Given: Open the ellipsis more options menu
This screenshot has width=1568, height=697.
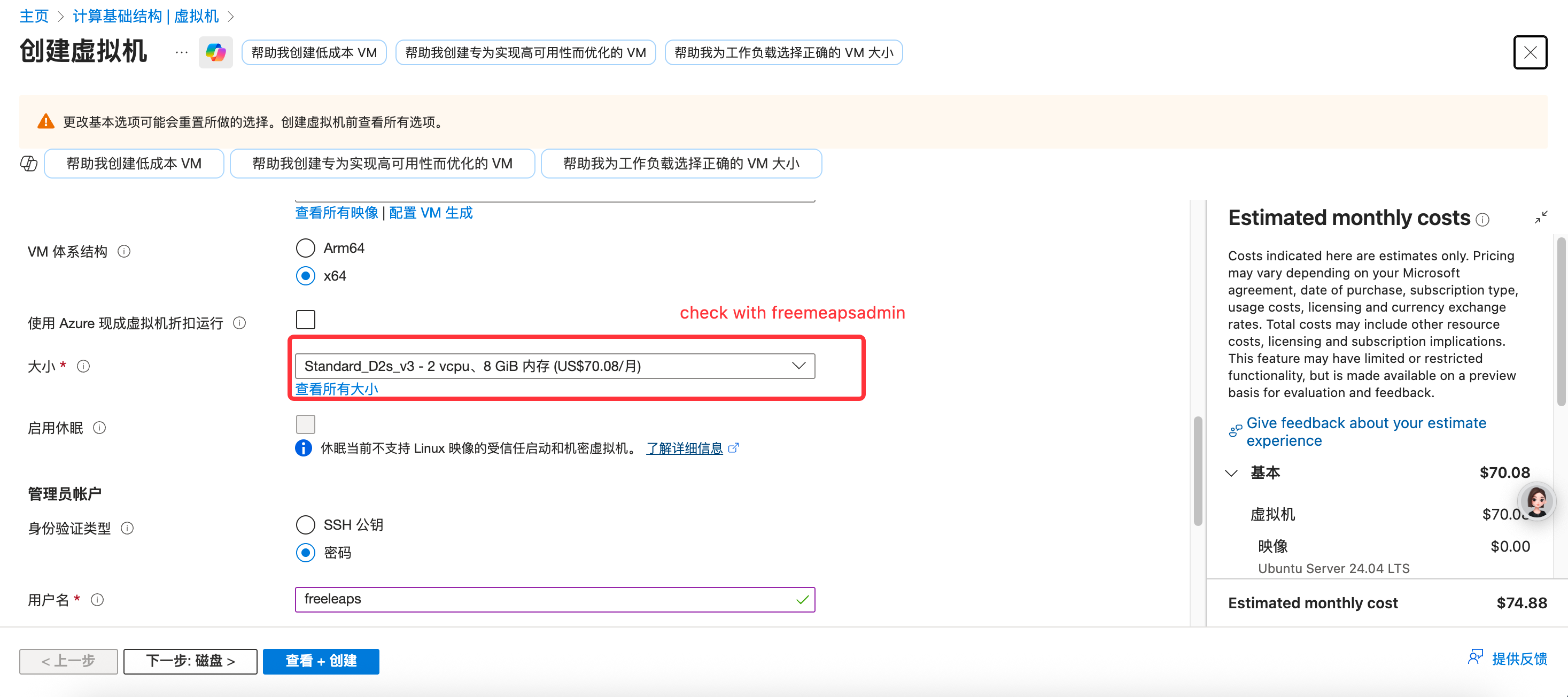Looking at the screenshot, I should [x=181, y=52].
